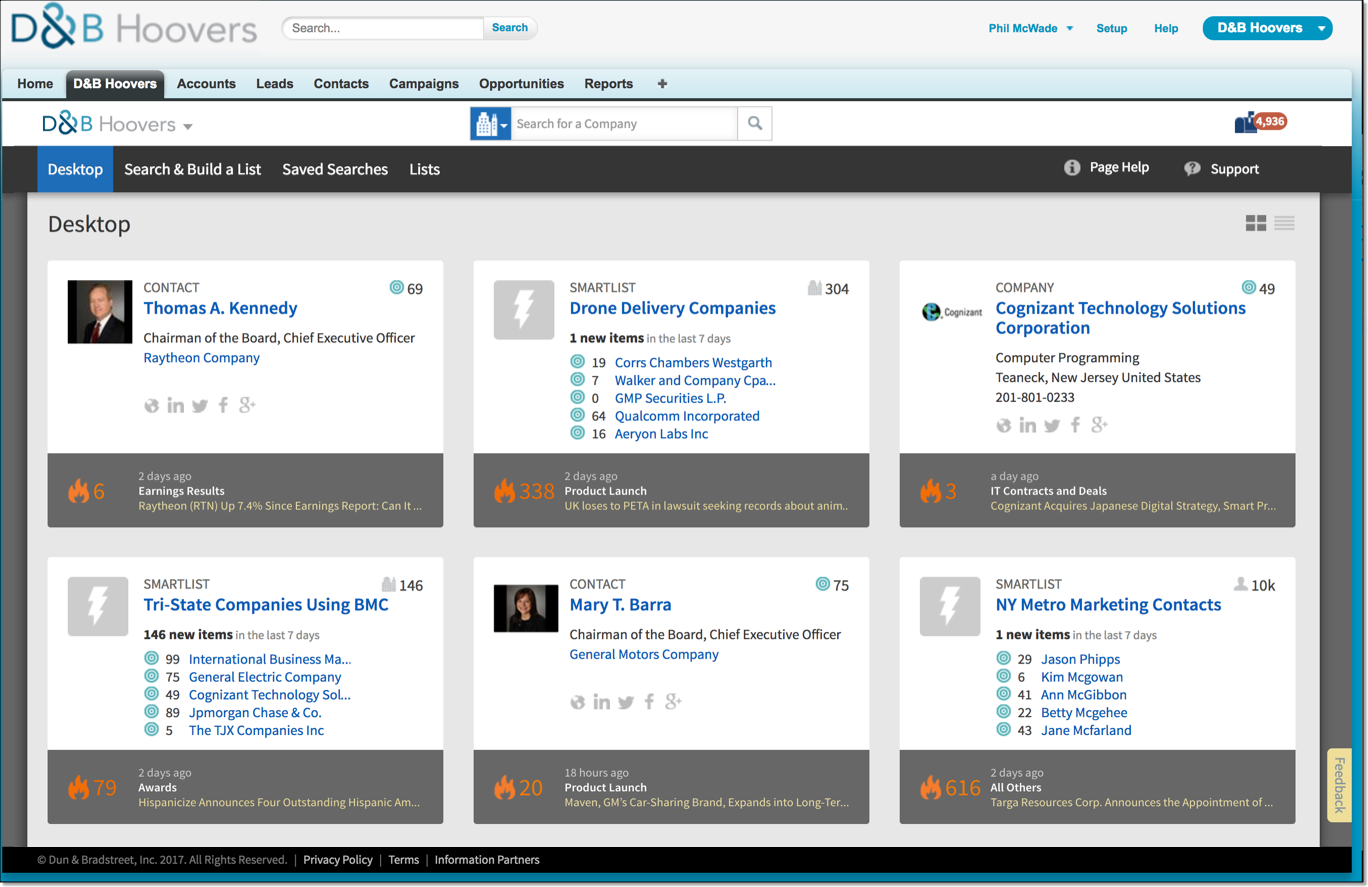Open the Contacts tab
1368x887 pixels.
coord(341,84)
